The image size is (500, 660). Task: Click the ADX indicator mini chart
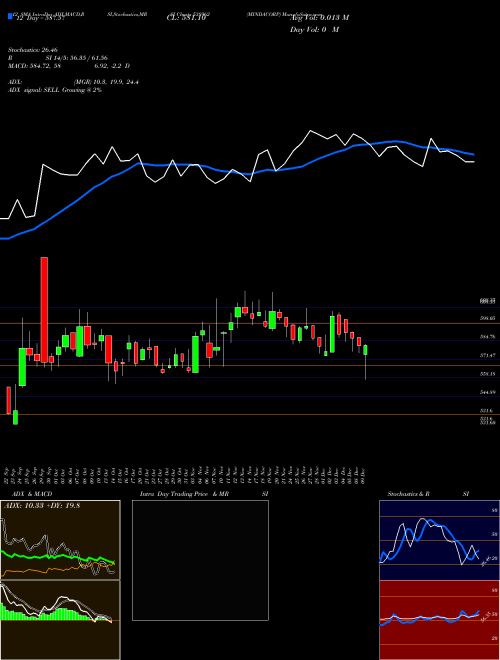pyautogui.click(x=60, y=540)
